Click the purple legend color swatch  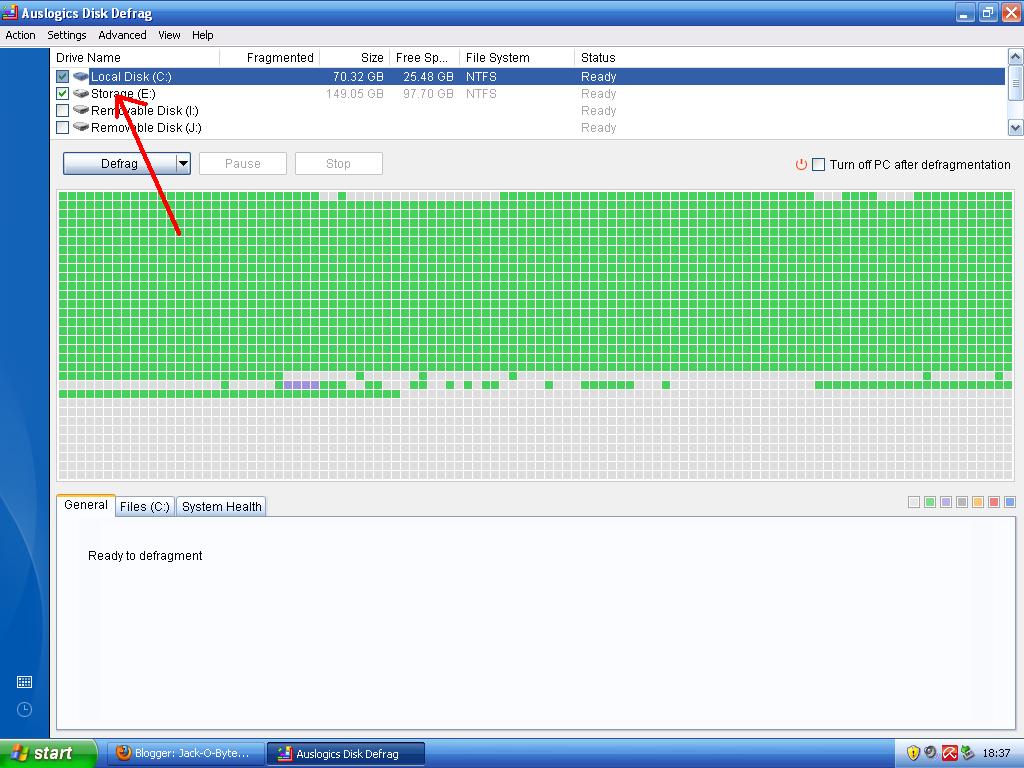click(946, 502)
